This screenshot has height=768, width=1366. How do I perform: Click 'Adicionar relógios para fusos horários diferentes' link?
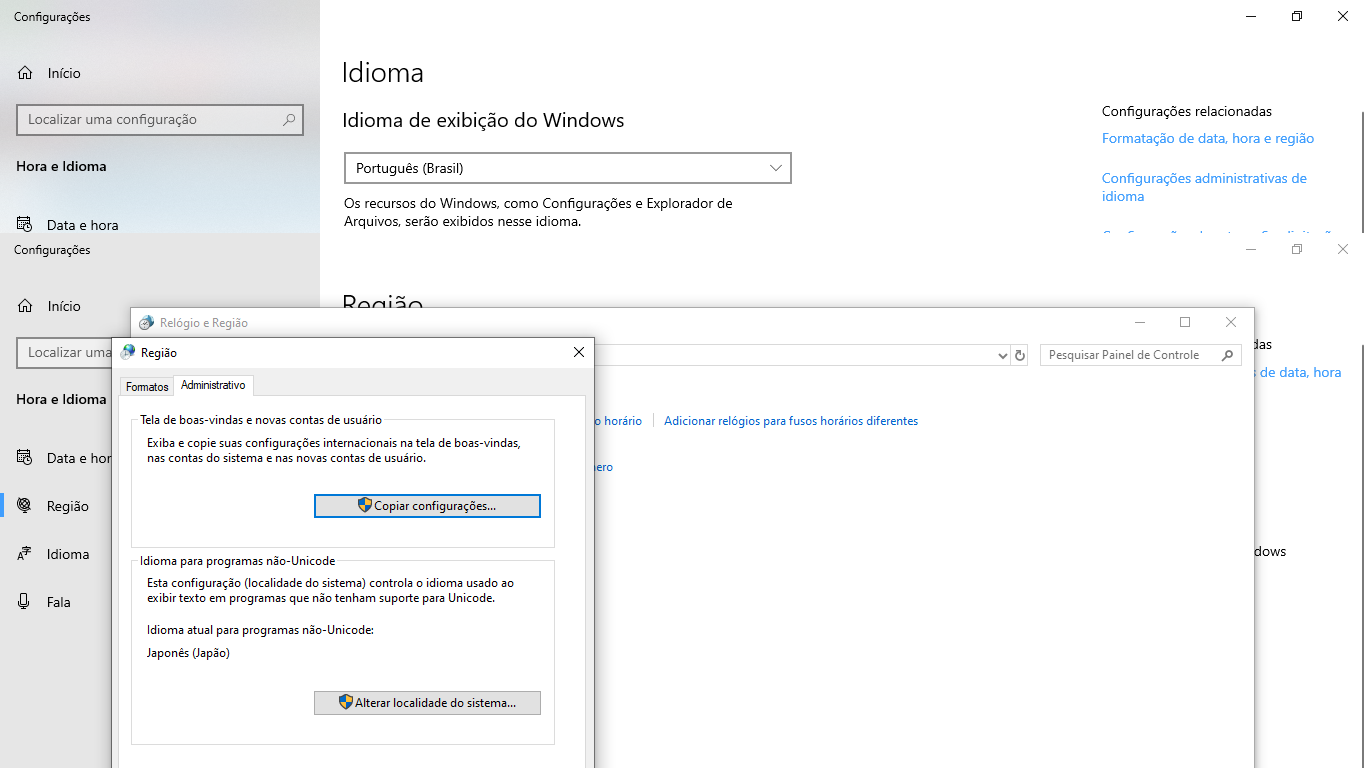point(790,421)
